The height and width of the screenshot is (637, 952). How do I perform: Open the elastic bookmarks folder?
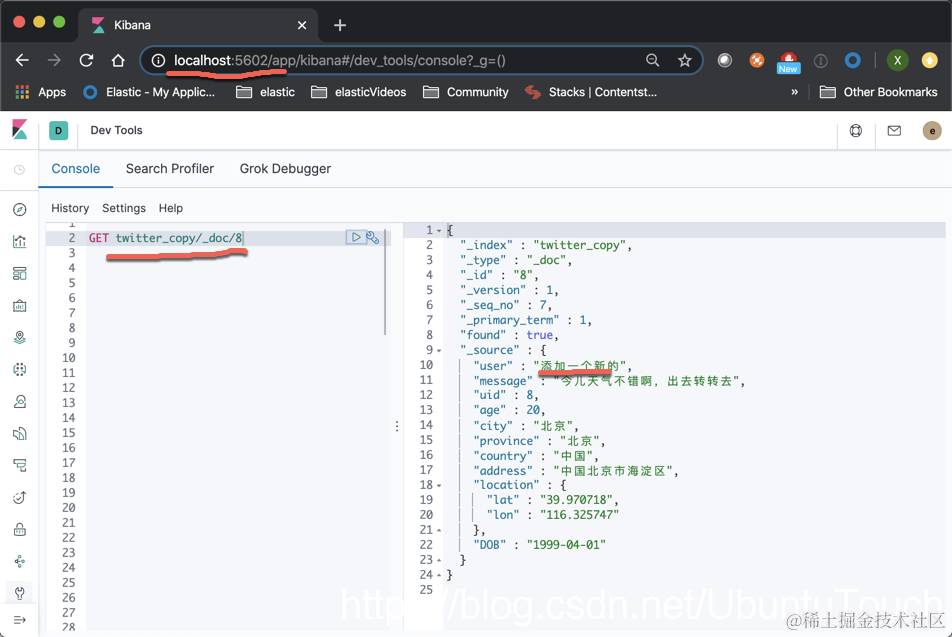(265, 92)
